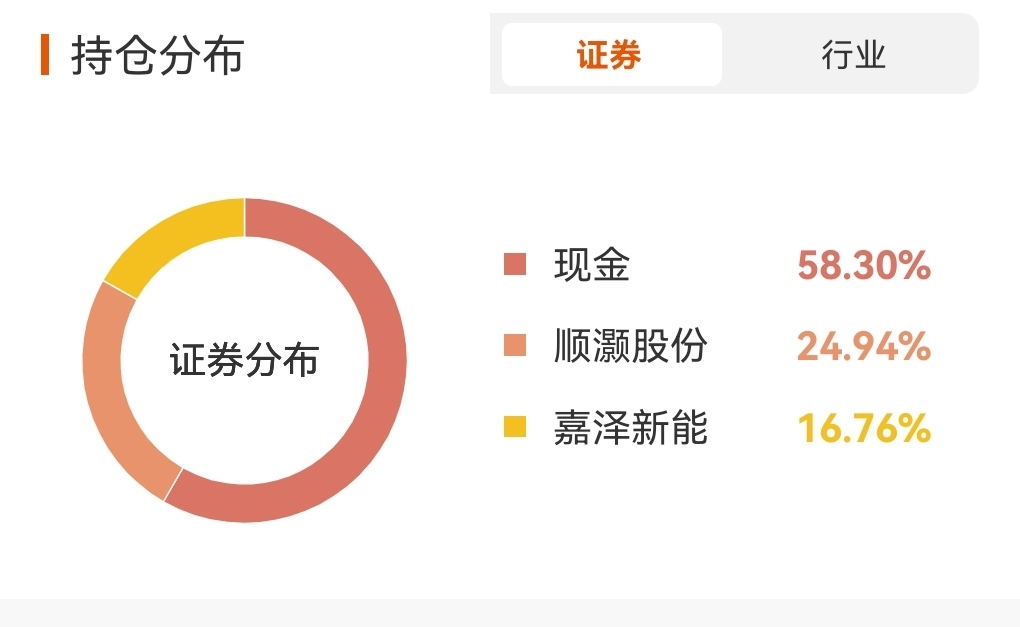Viewport: 1020px width, 627px height.
Task: Select the 嘉泽新能 legend label
Action: click(x=630, y=427)
